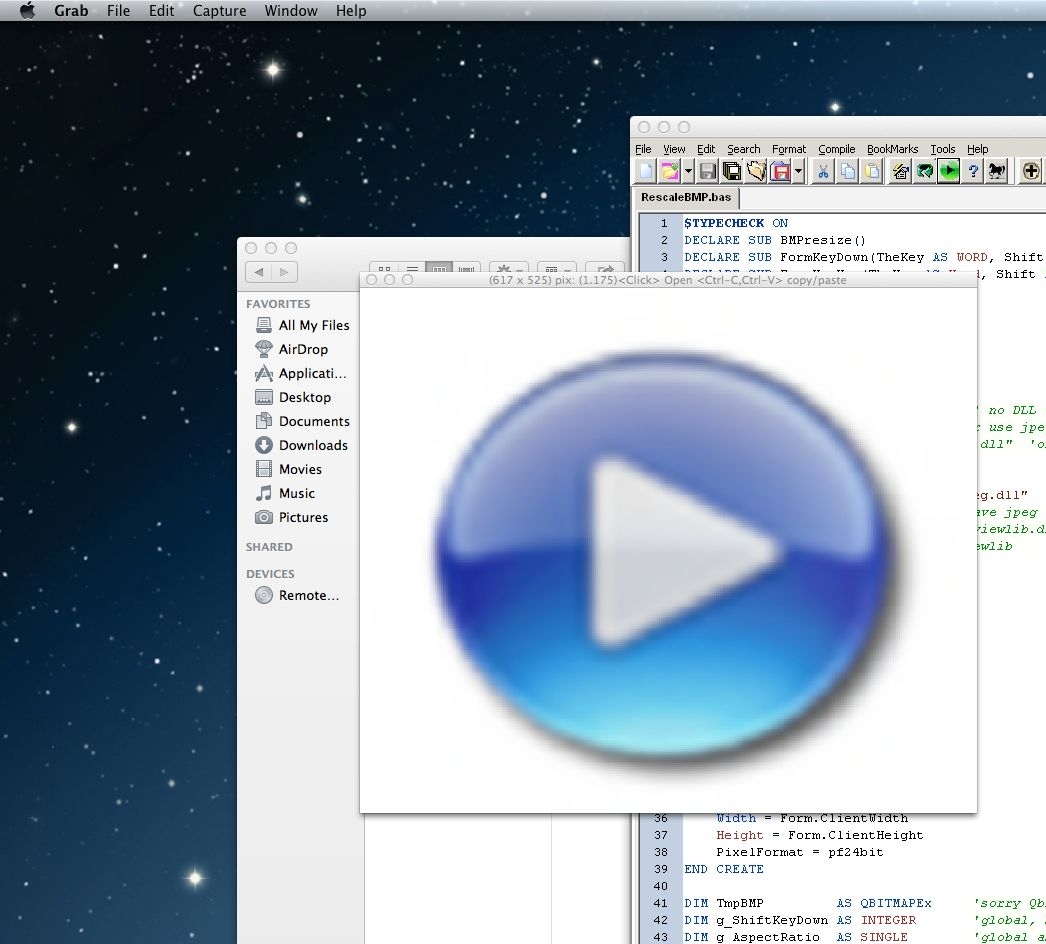Select All My Files in Finder sidebar

[302, 326]
